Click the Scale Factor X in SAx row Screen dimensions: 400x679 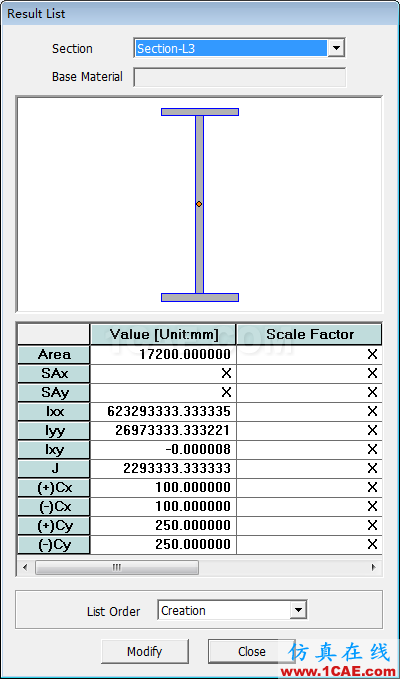pos(372,374)
